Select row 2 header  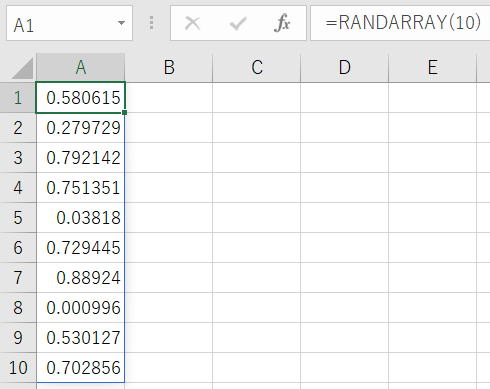(x=18, y=128)
